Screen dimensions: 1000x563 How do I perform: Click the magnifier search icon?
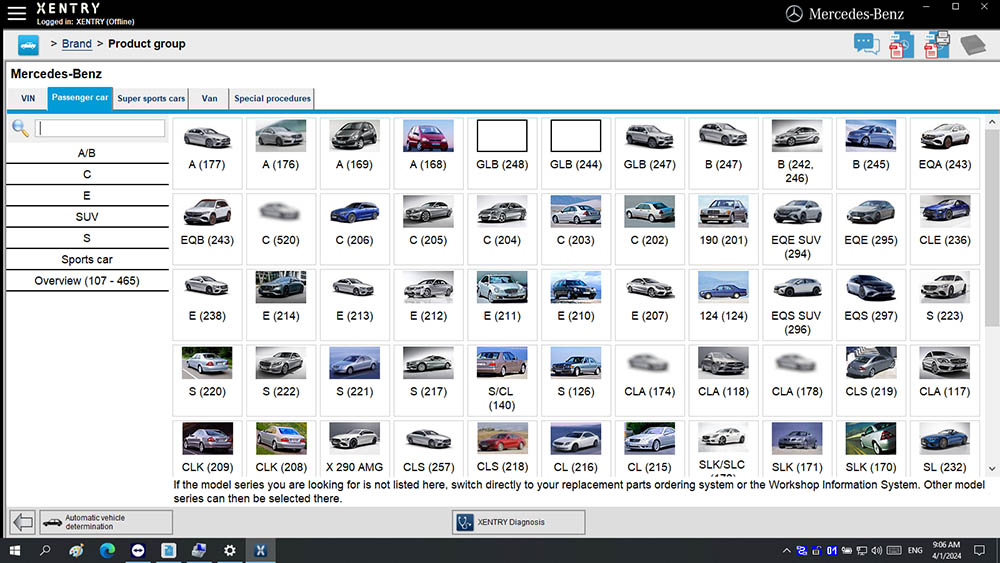click(20, 128)
